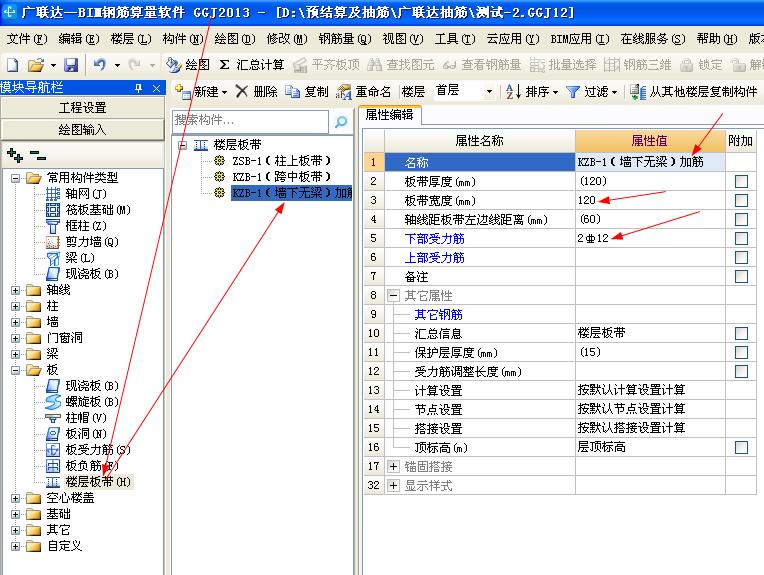Click the Save disk toolbar icon
764x575 pixels.
tap(71, 65)
